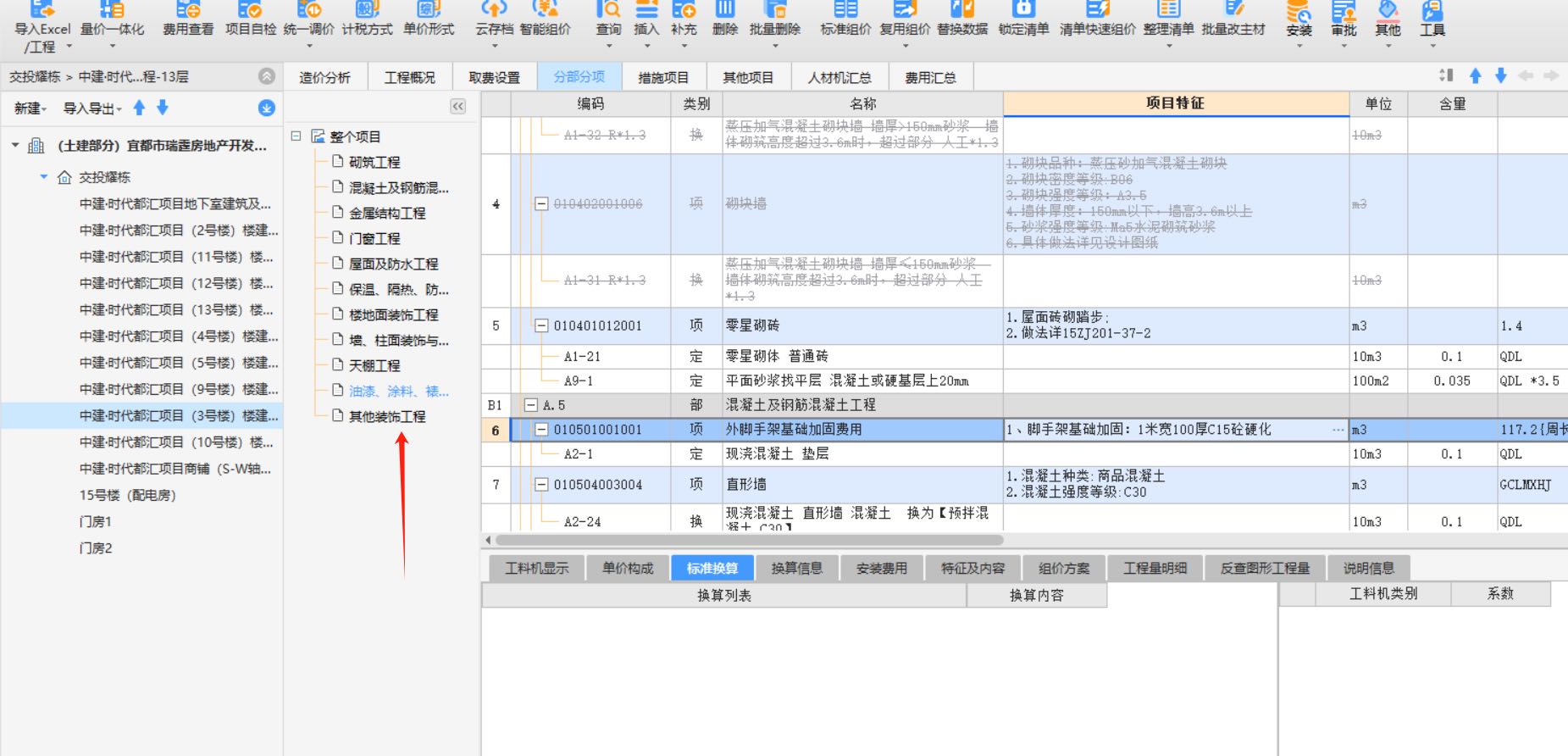Screen dimensions: 1568x756
Task: Collapse the section tree using the « button
Action: click(x=457, y=106)
